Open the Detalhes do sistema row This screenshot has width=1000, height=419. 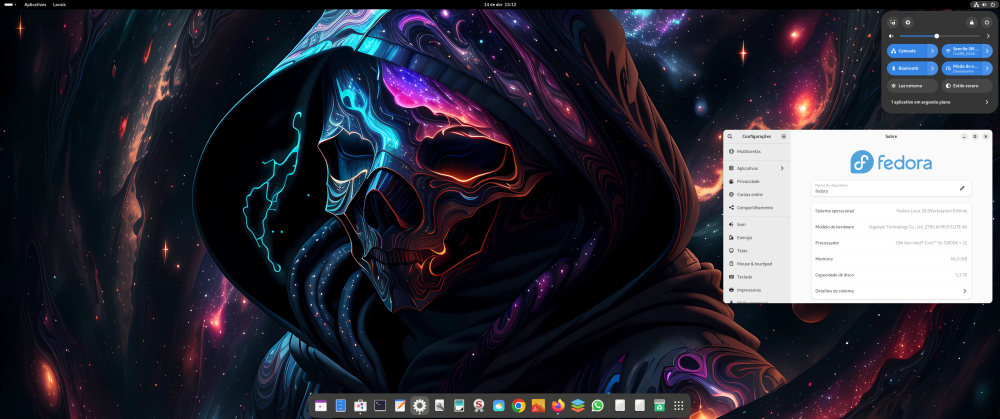pos(891,291)
